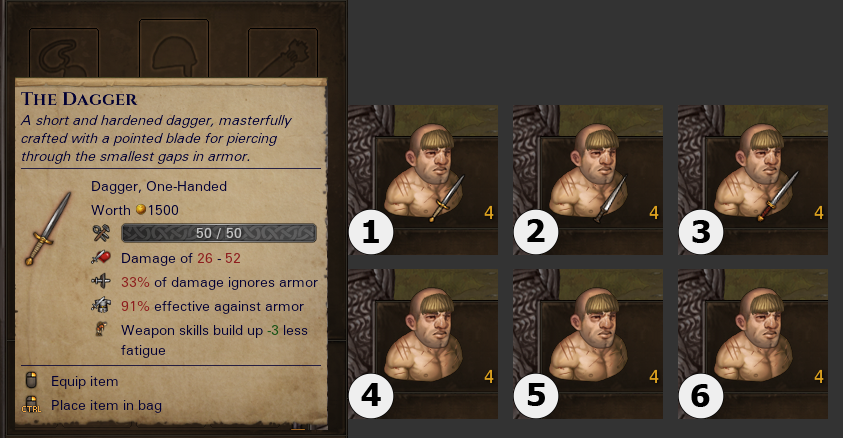This screenshot has width=843, height=438.
Task: Click the mouse icon beside Equip item
Action: pos(31,380)
